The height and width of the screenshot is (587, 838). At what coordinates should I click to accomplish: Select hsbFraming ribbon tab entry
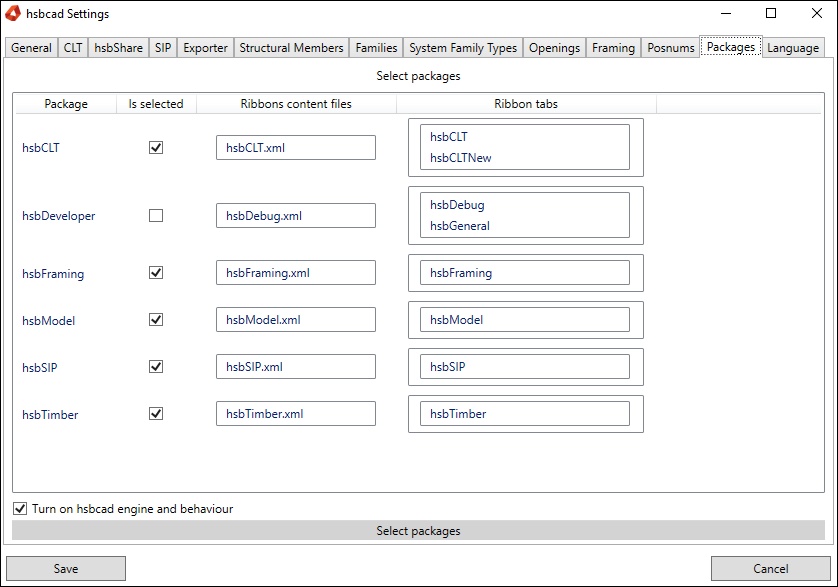click(461, 273)
